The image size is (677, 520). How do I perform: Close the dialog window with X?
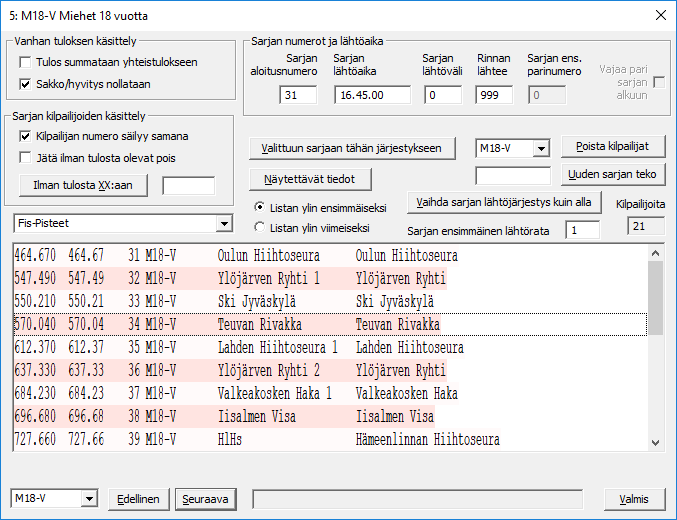pos(659,15)
